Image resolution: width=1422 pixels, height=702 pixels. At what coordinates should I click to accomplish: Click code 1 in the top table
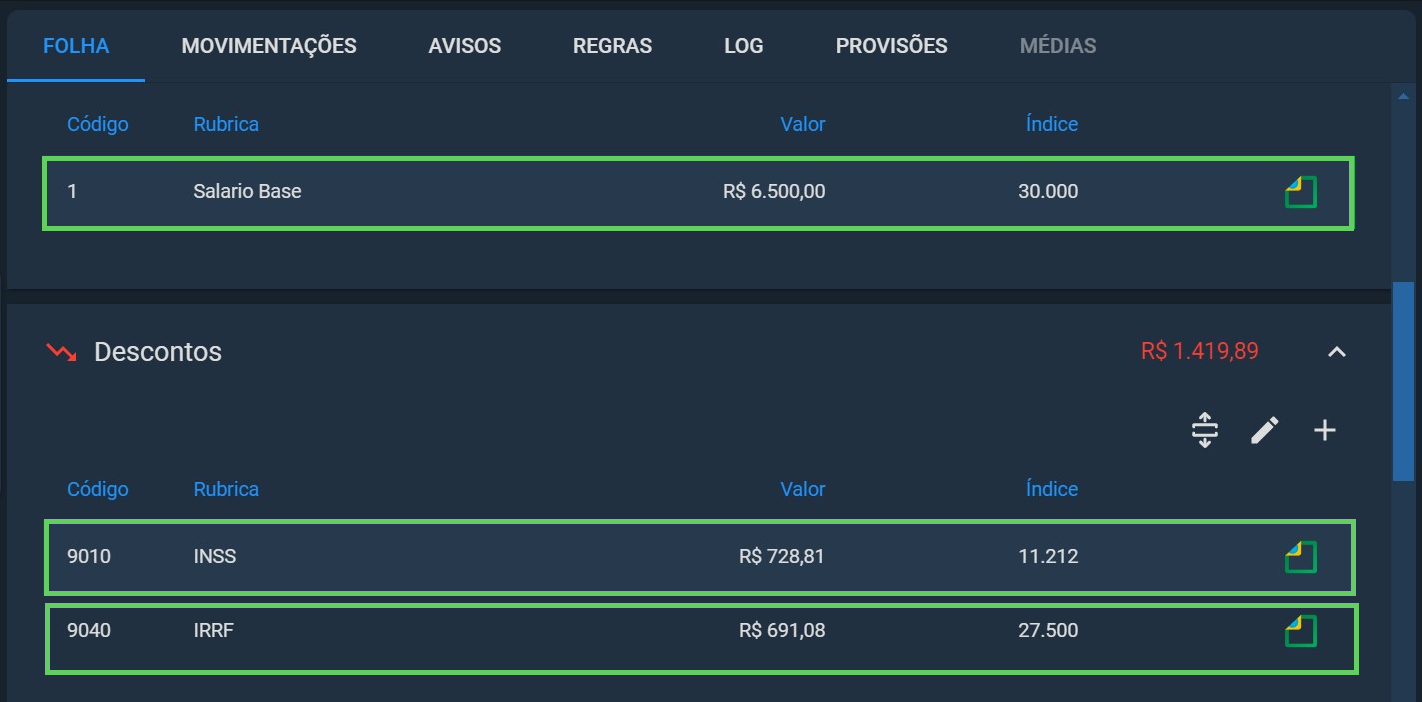click(72, 191)
